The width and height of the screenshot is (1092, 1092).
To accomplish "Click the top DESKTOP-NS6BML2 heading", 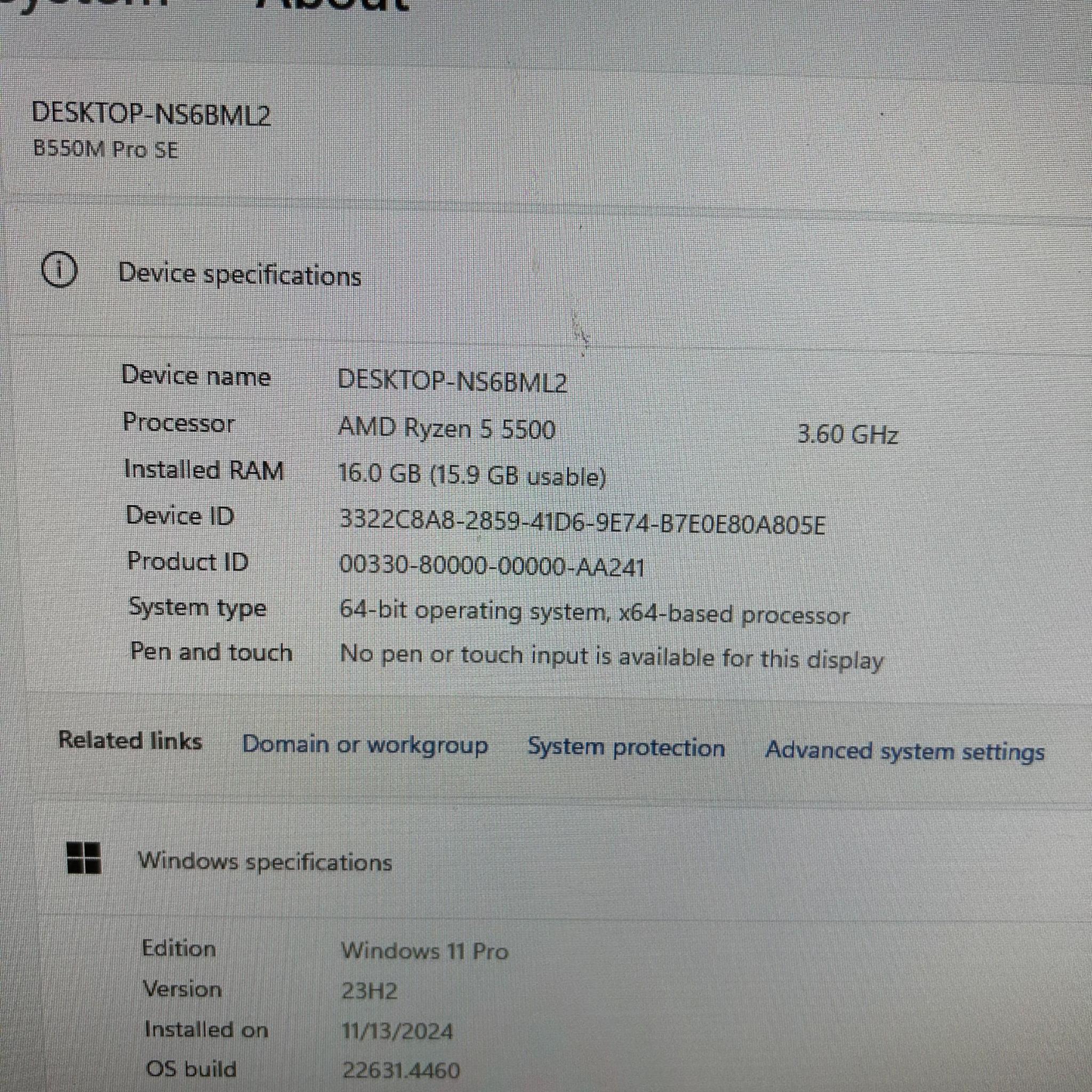I will tap(151, 114).
